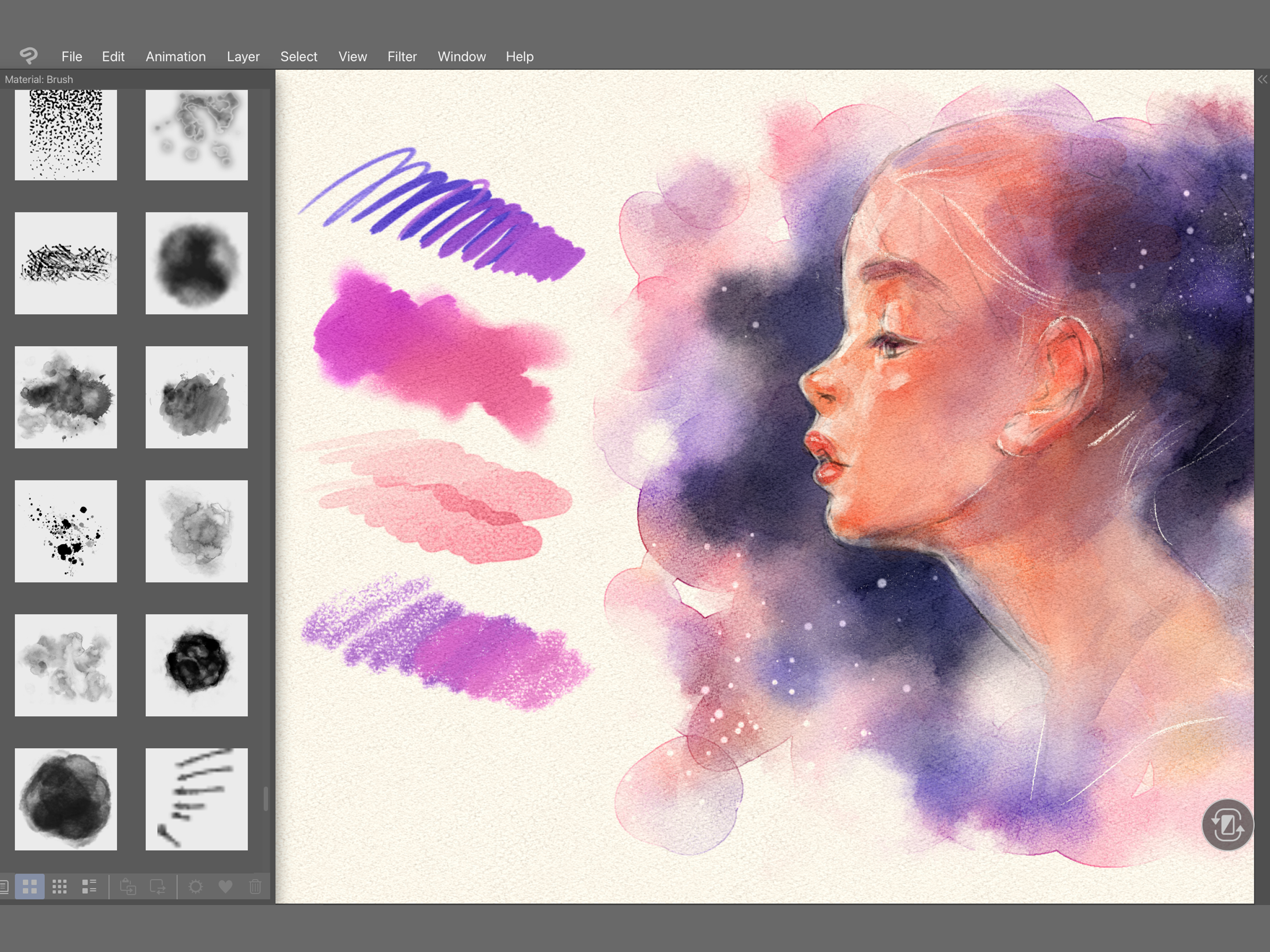Switch to small thumbnail grid view
The width and height of the screenshot is (1270, 952).
(x=60, y=886)
